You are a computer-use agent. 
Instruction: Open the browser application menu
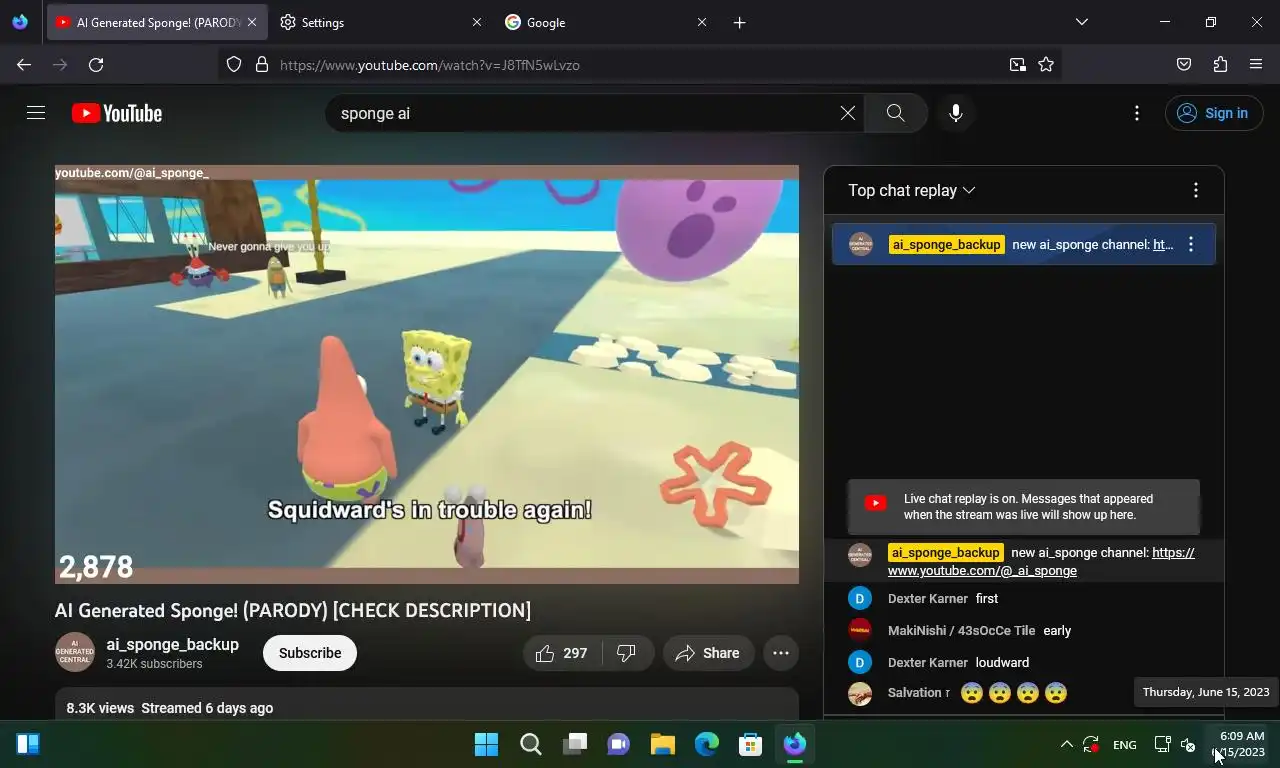1256,65
